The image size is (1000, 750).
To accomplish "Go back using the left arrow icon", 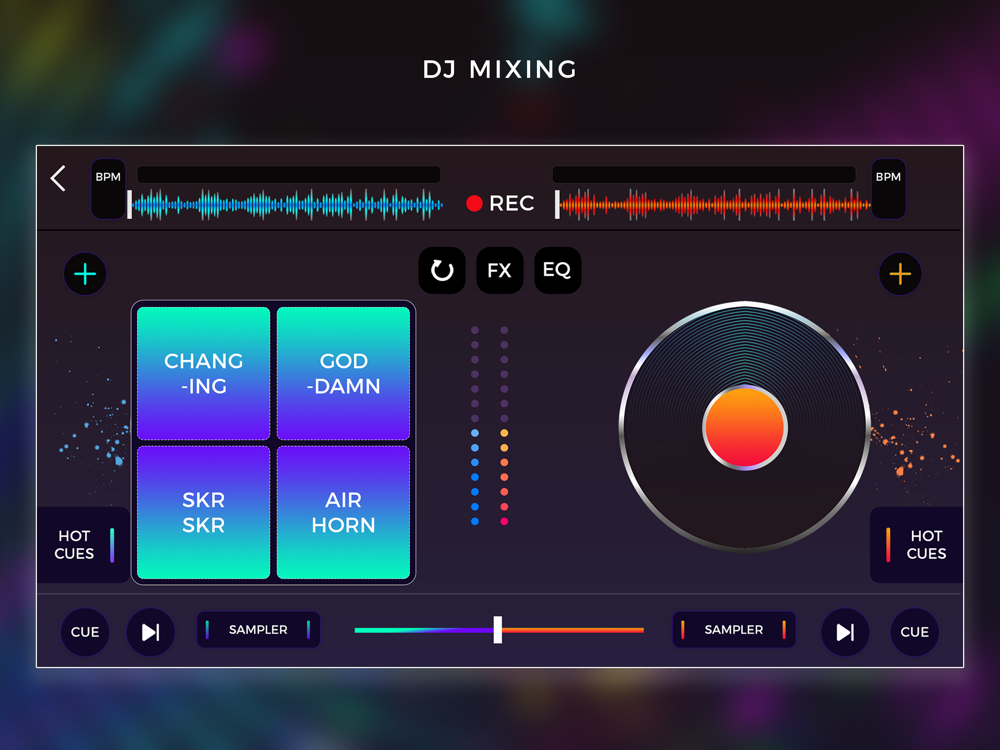I will pos(58,179).
